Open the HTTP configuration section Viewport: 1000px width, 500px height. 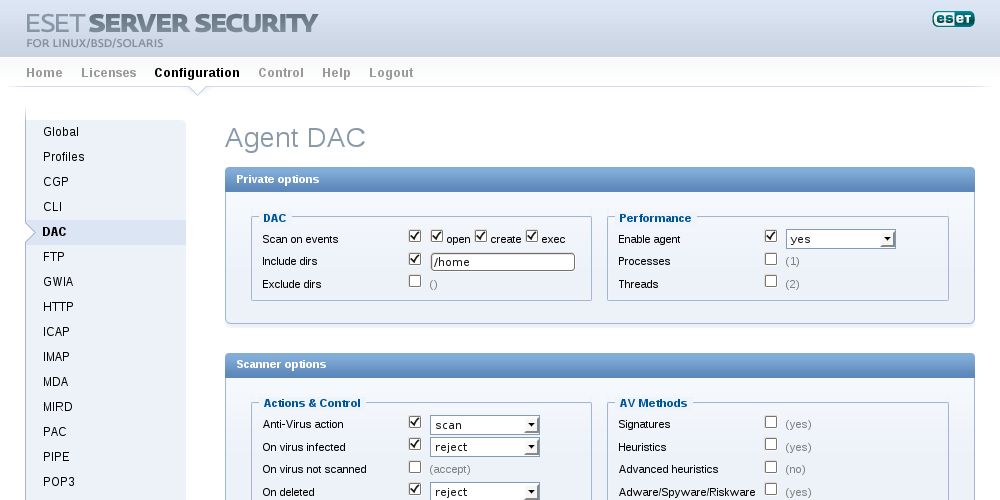[58, 307]
